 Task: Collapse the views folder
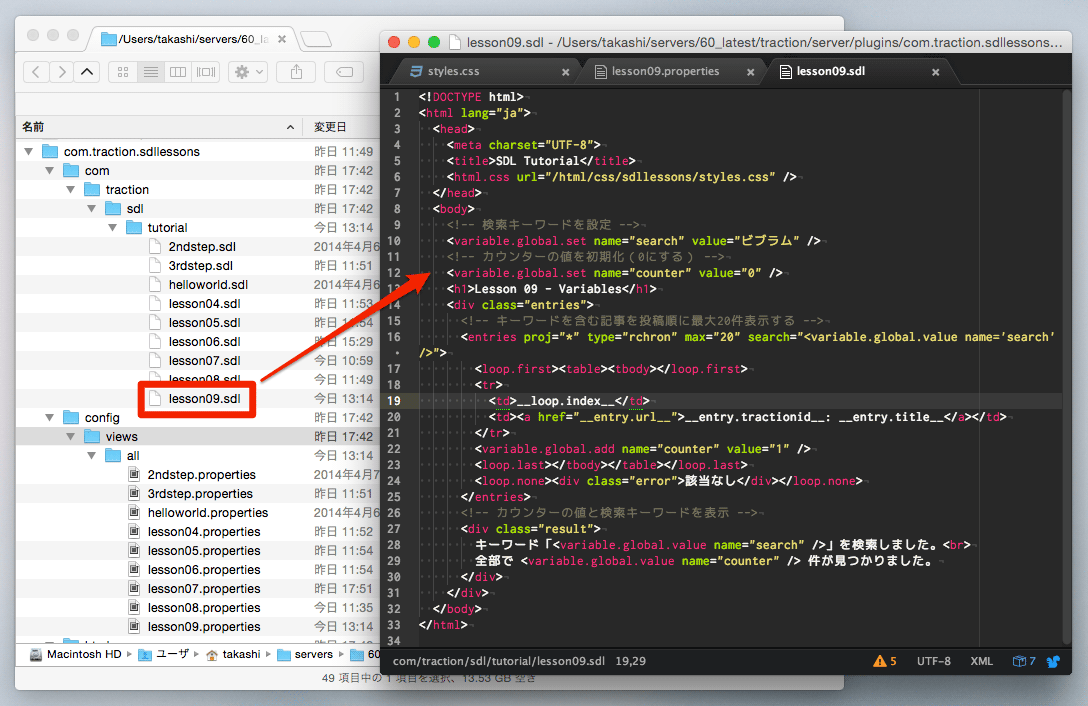click(69, 437)
